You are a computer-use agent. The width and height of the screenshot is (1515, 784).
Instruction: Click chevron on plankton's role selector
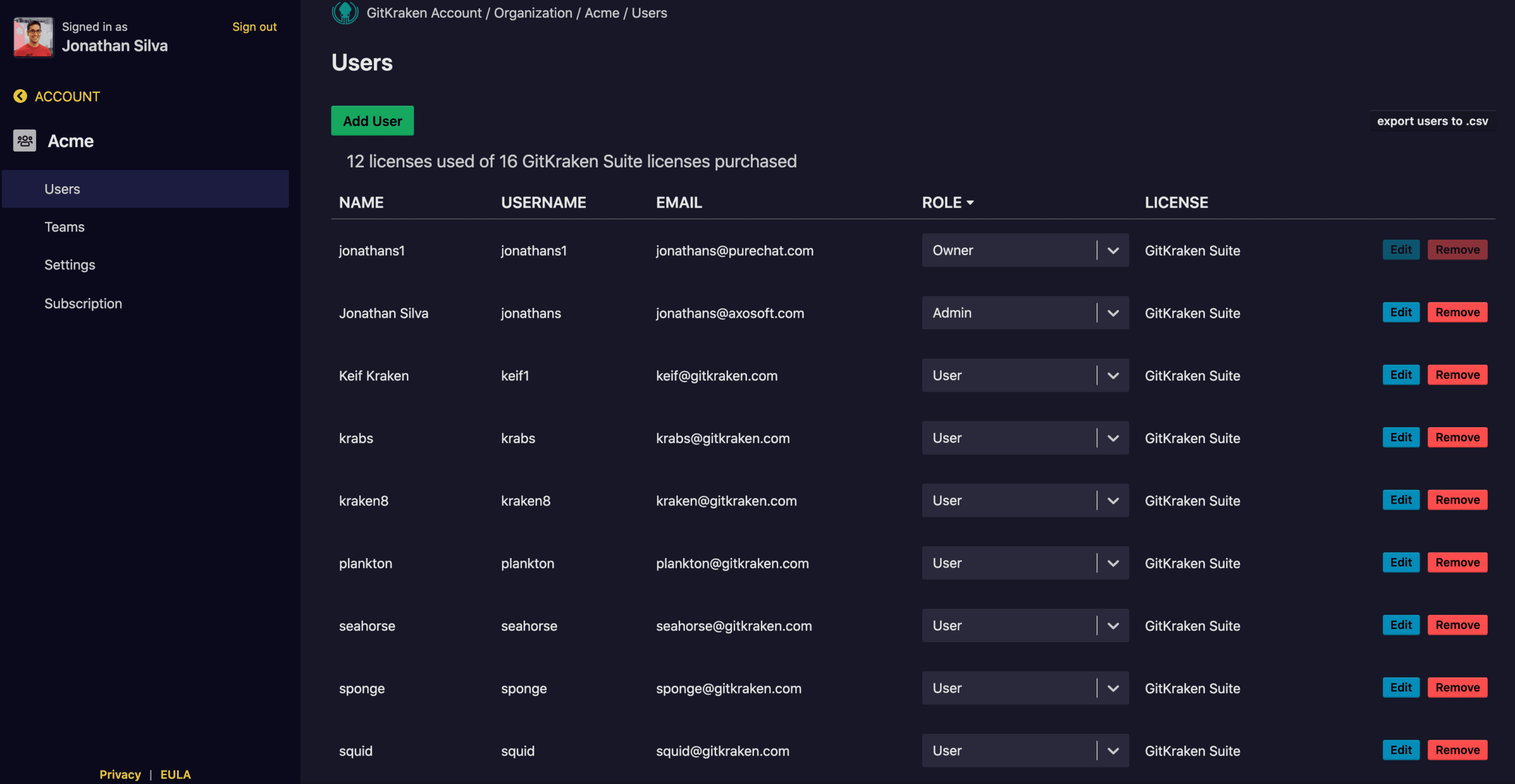(1113, 563)
